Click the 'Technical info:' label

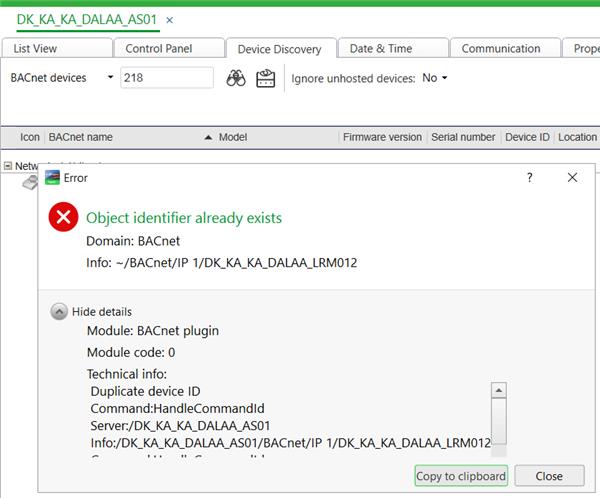pyautogui.click(x=127, y=374)
